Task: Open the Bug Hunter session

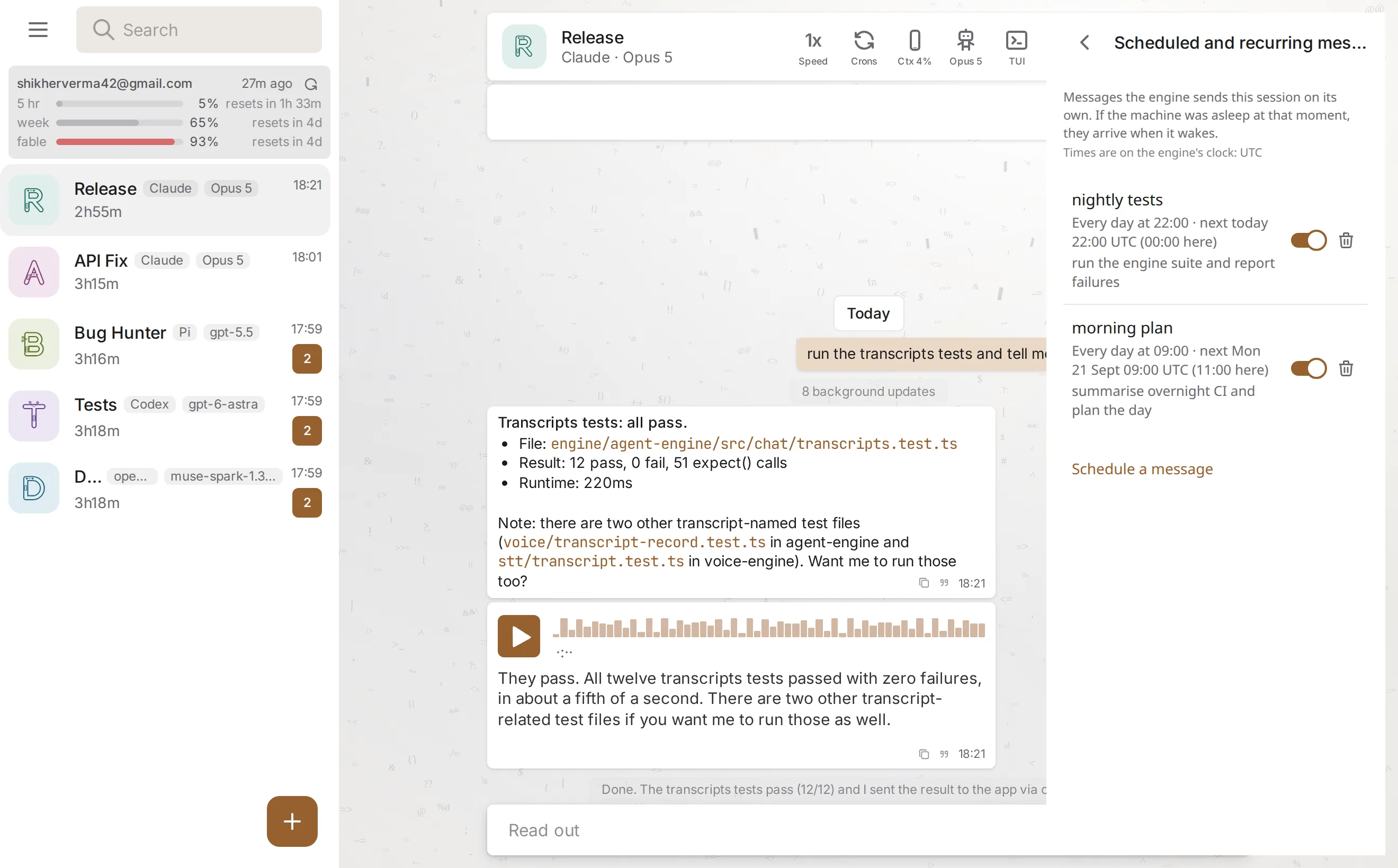Action: (165, 344)
